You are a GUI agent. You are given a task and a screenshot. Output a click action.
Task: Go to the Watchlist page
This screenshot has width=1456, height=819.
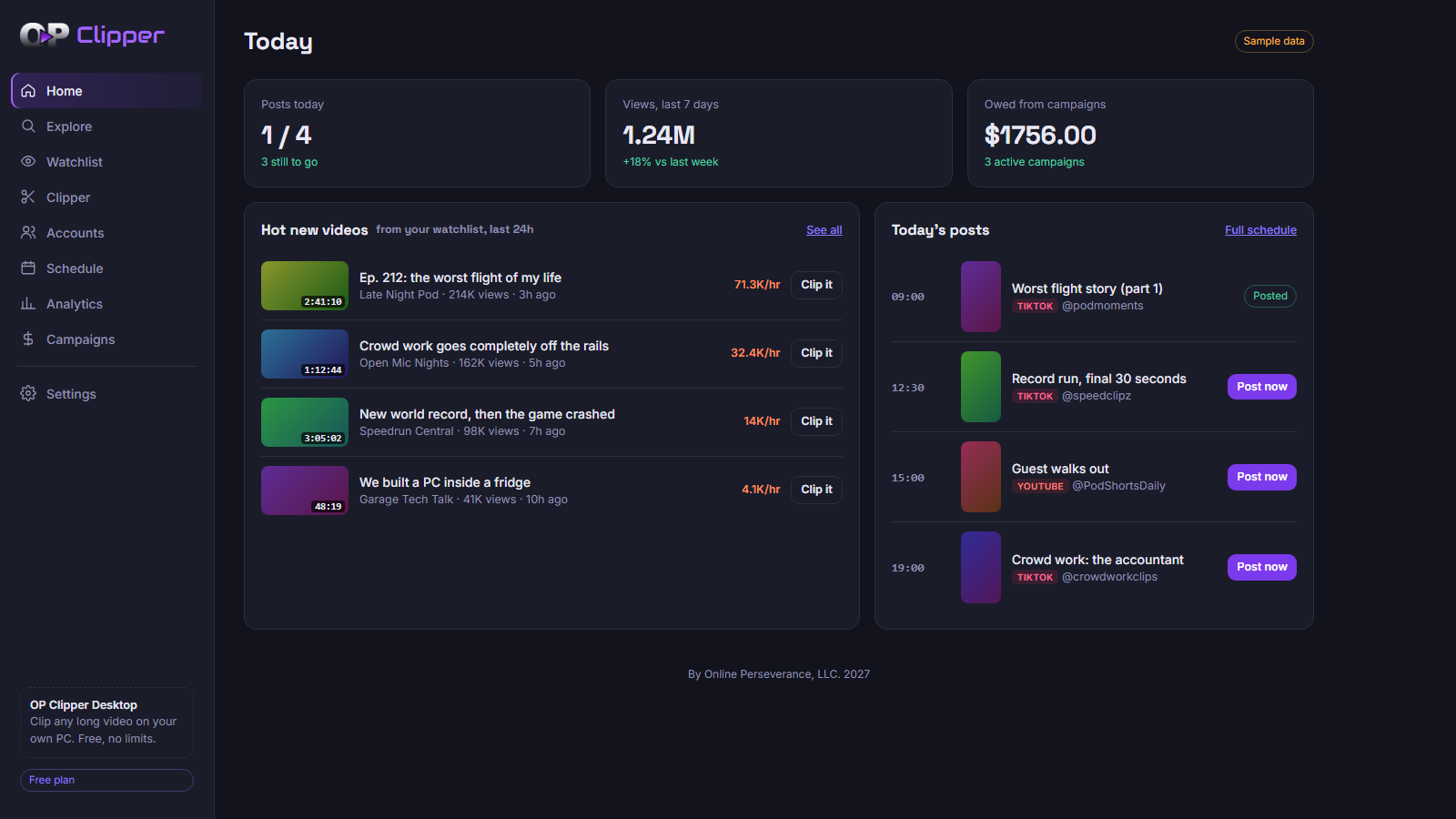tap(106, 162)
